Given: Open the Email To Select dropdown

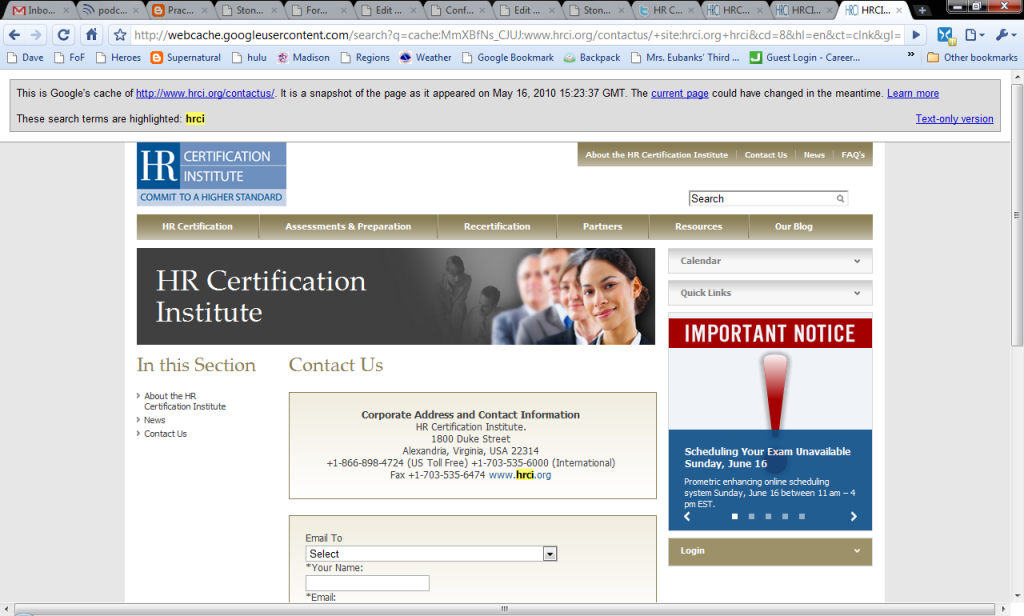Looking at the screenshot, I should (431, 554).
